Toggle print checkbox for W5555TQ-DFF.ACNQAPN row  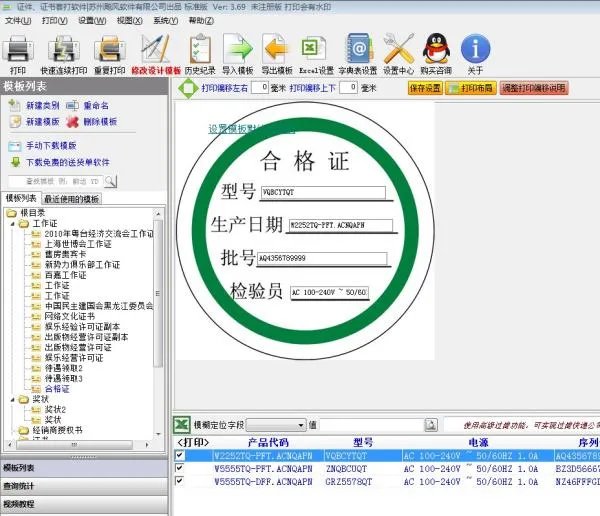[x=179, y=481]
